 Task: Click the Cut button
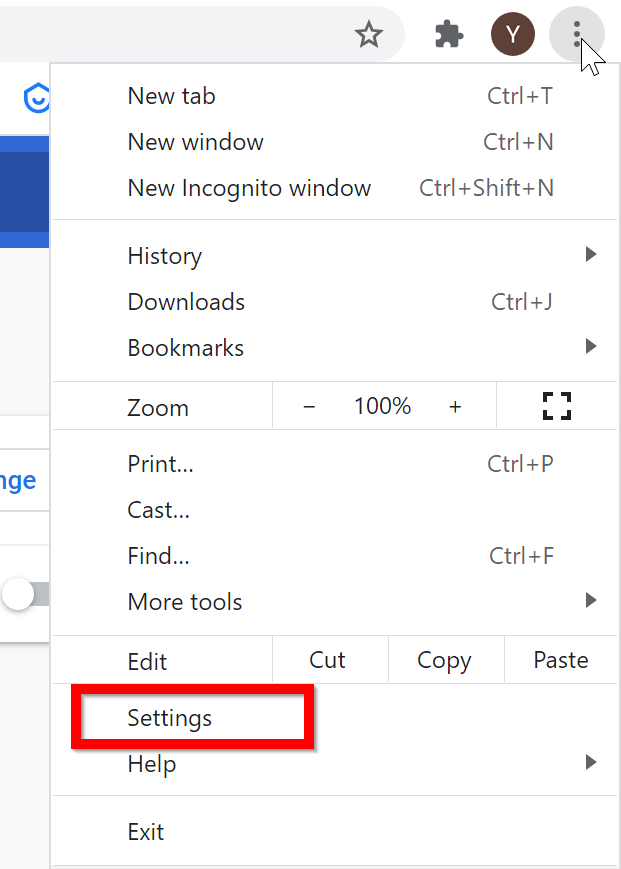327,660
